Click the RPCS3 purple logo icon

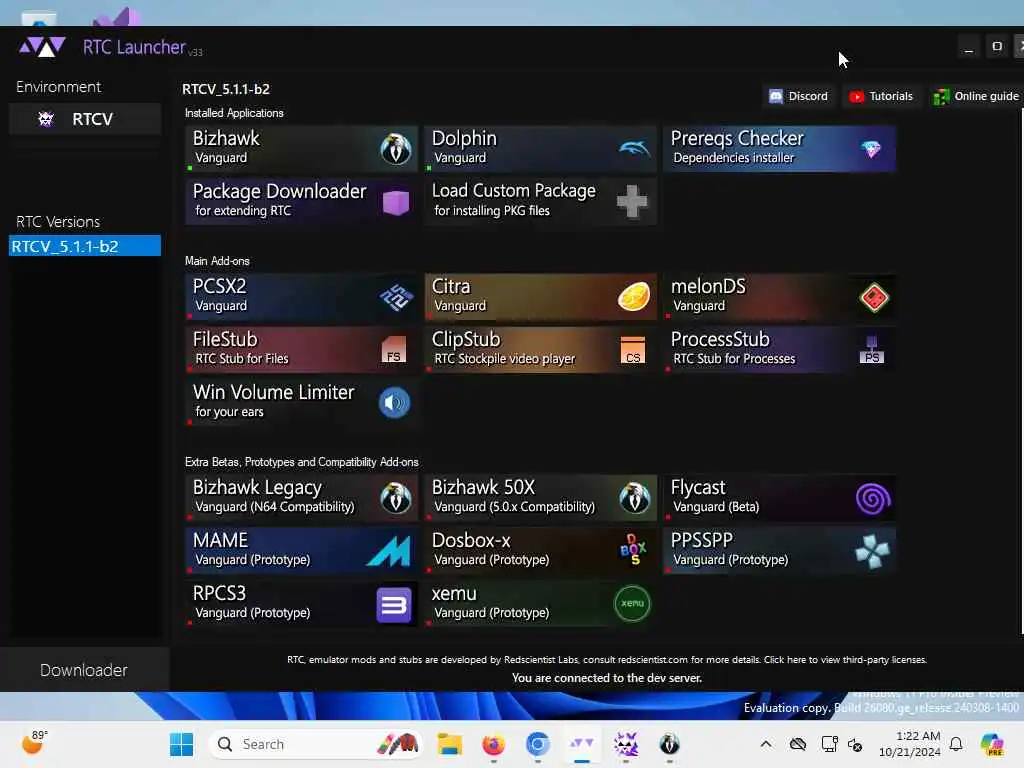coord(394,605)
